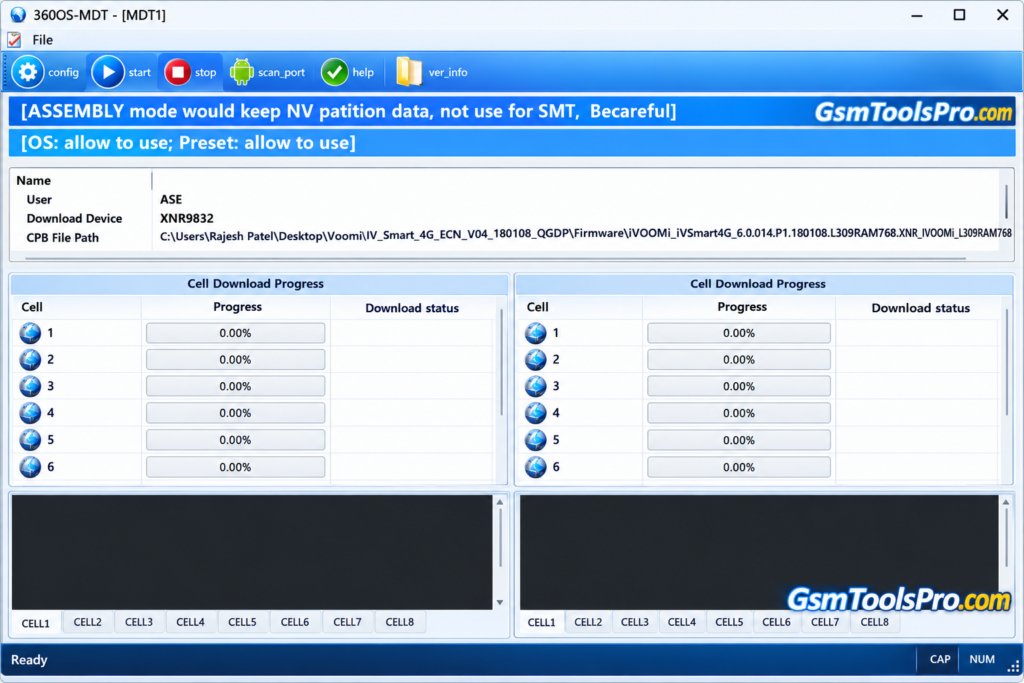
Task: Switch to CELL8 tab in right log panel
Action: (x=875, y=622)
